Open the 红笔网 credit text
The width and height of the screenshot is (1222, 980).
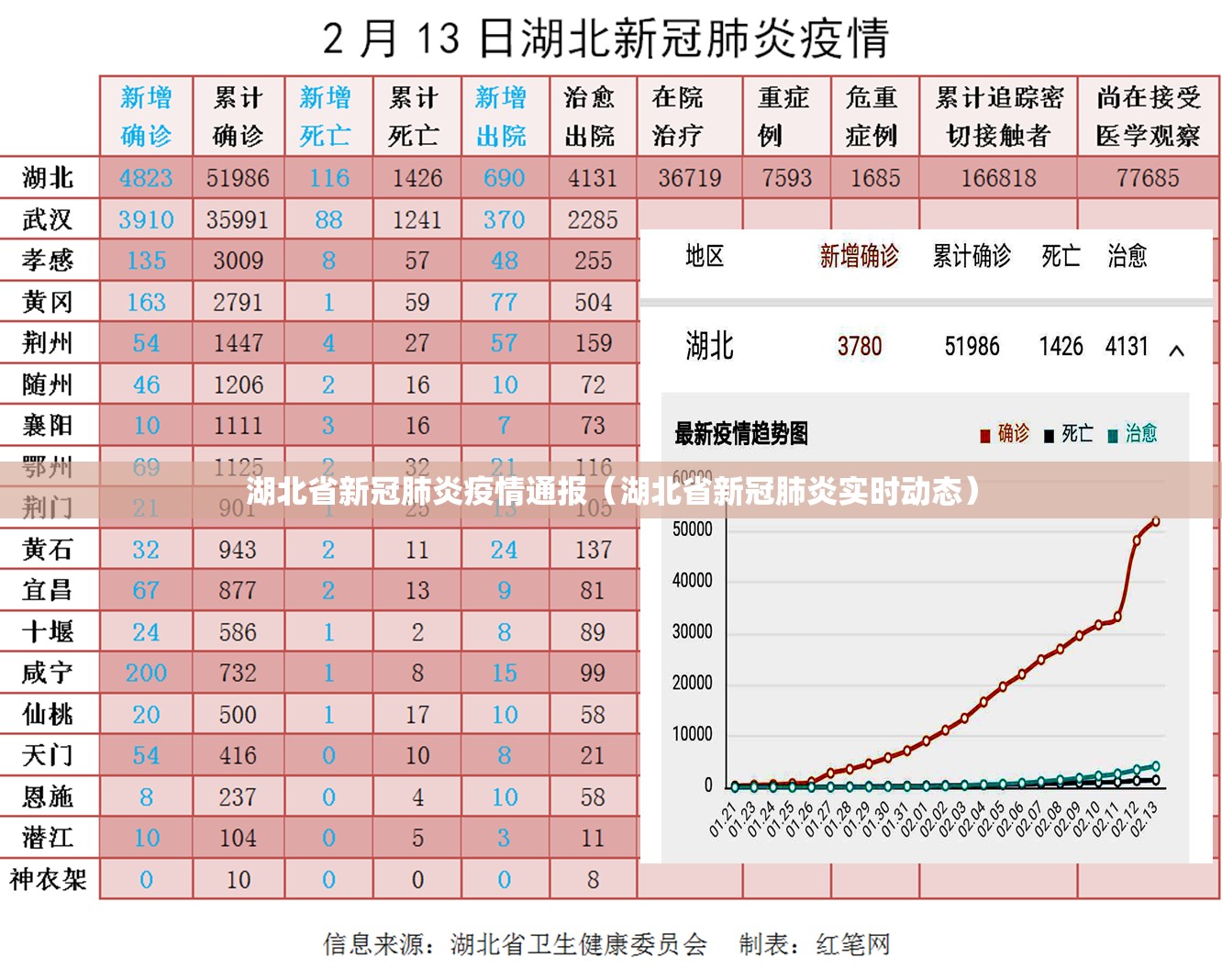pyautogui.click(x=853, y=944)
